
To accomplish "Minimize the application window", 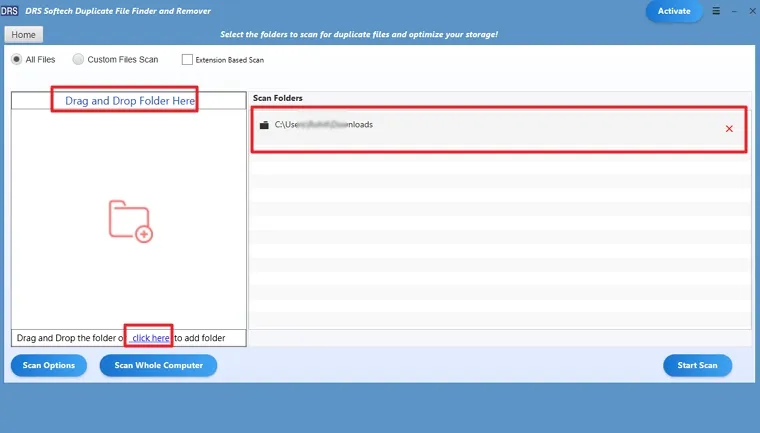I will pos(735,11).
